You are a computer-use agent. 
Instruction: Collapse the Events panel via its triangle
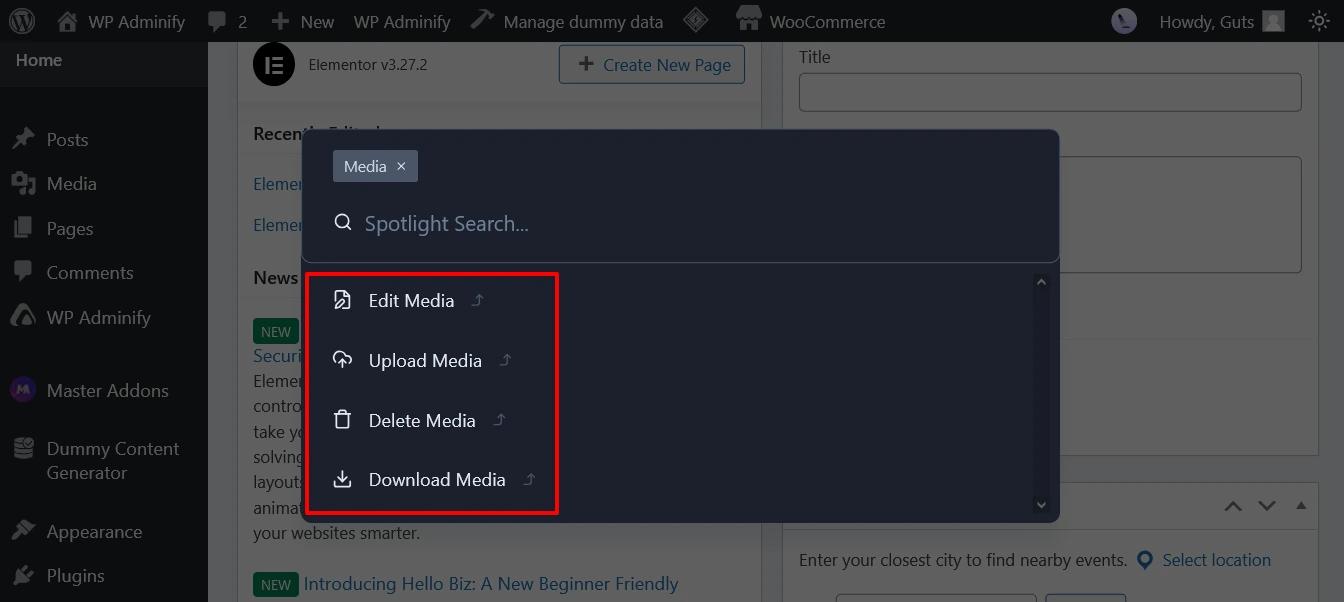[x=1302, y=506]
